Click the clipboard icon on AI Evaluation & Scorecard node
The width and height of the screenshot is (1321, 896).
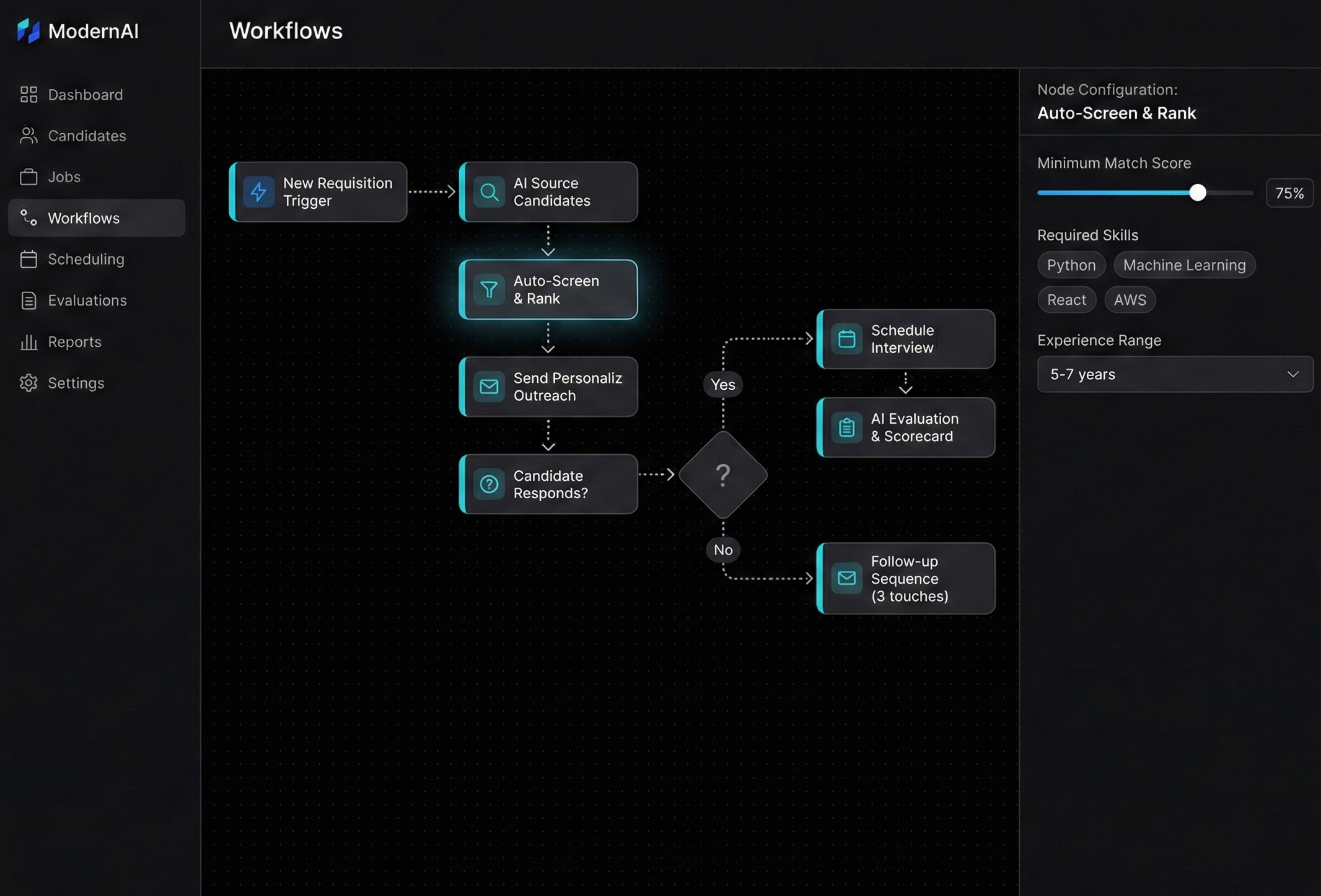847,427
